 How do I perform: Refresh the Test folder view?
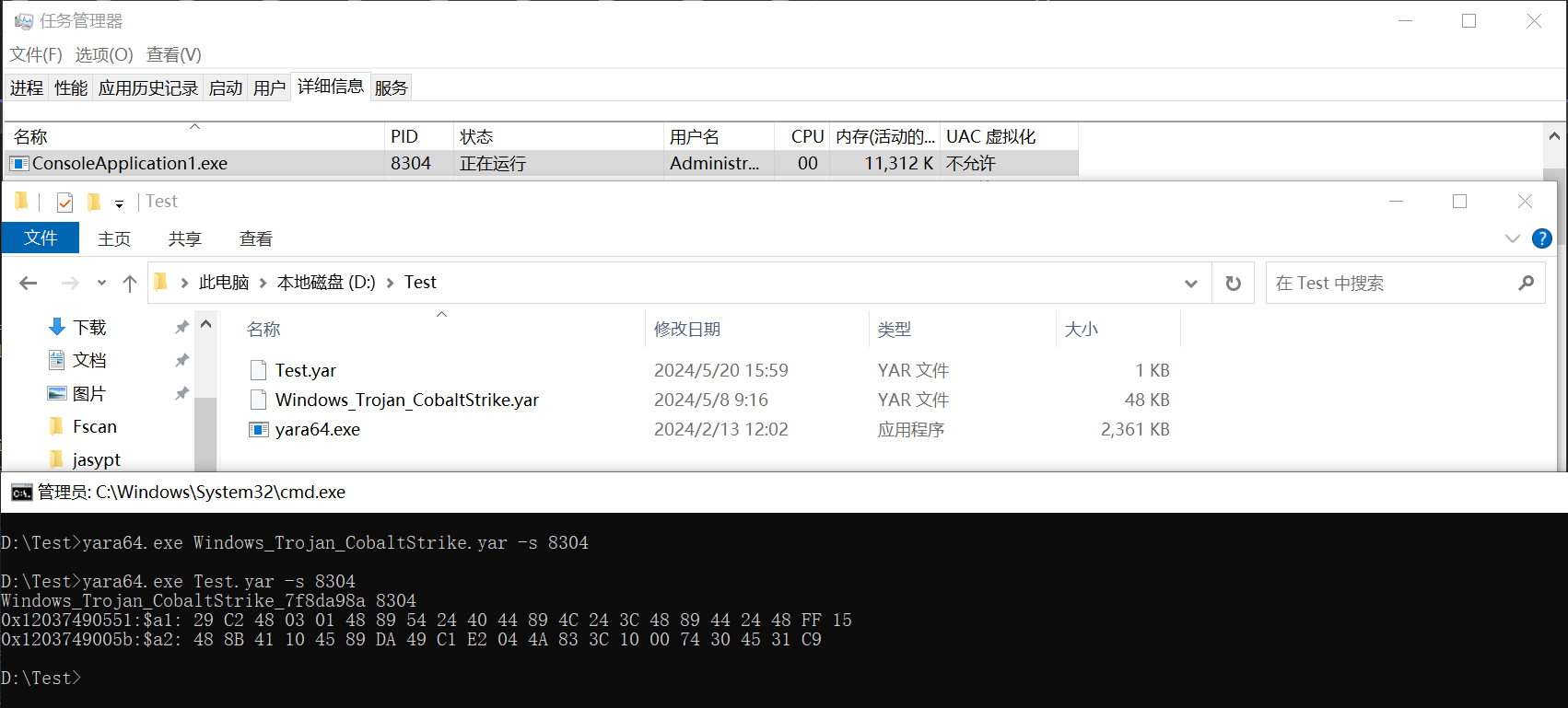1233,284
